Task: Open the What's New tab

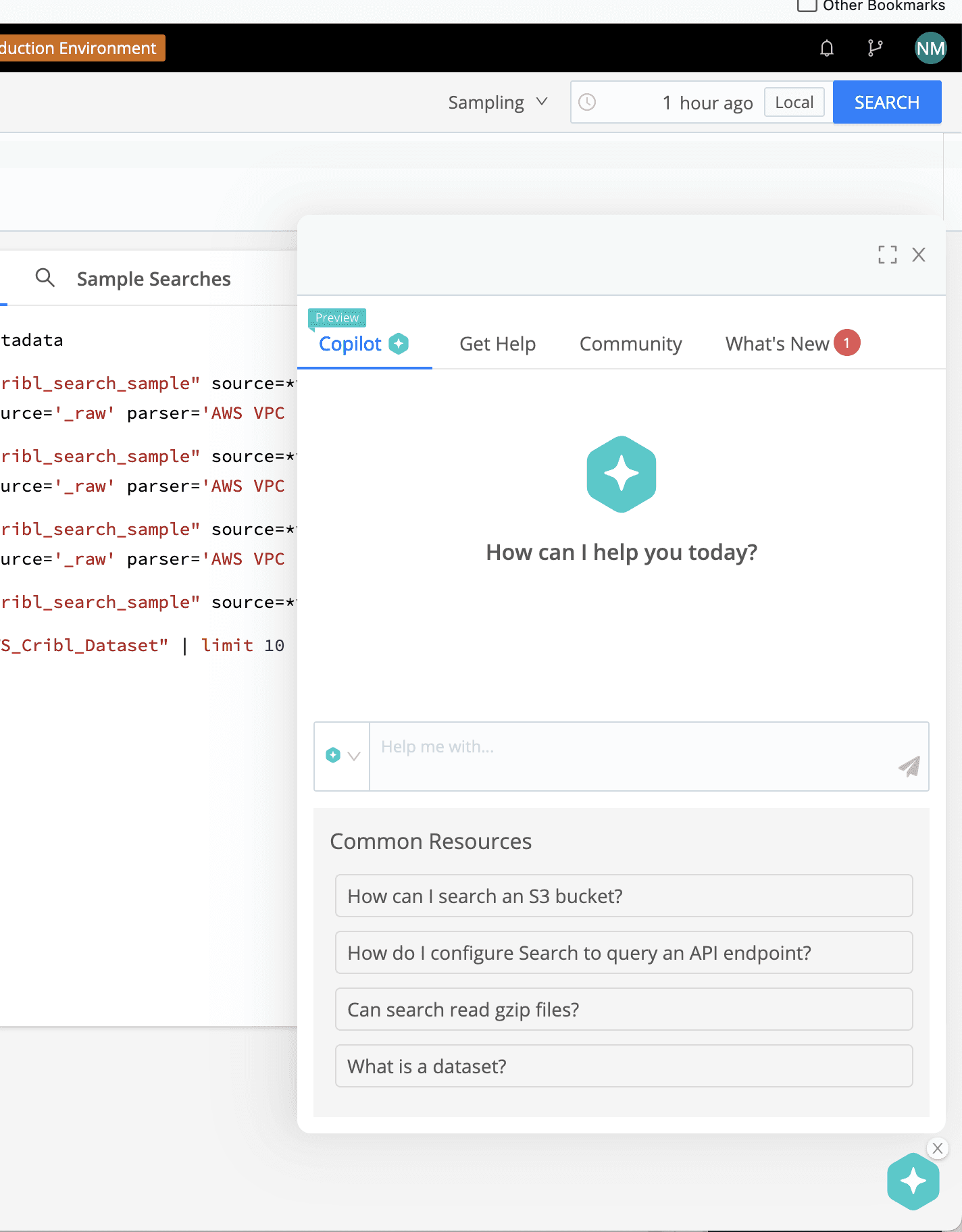Action: [x=777, y=344]
